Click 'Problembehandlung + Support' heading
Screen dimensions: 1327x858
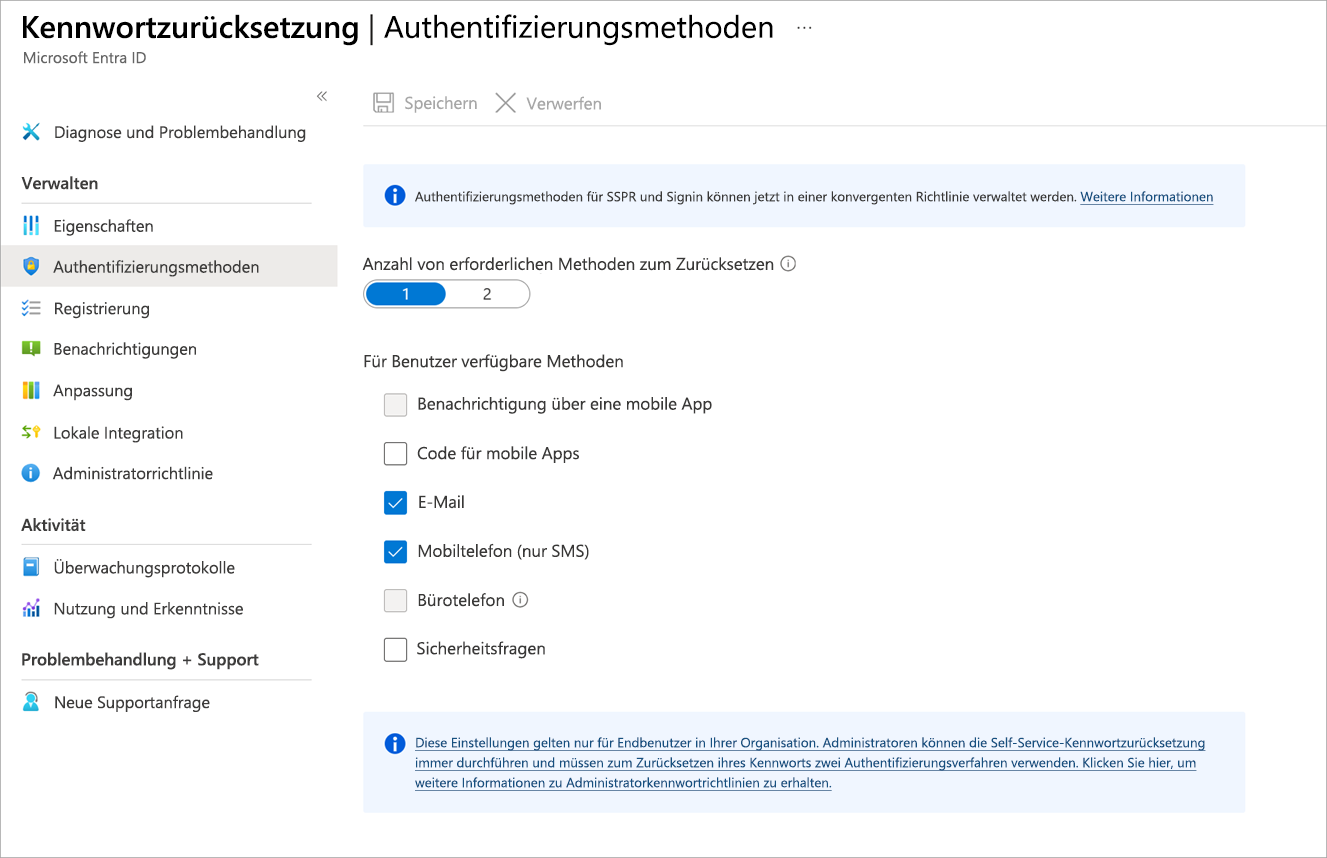(140, 660)
